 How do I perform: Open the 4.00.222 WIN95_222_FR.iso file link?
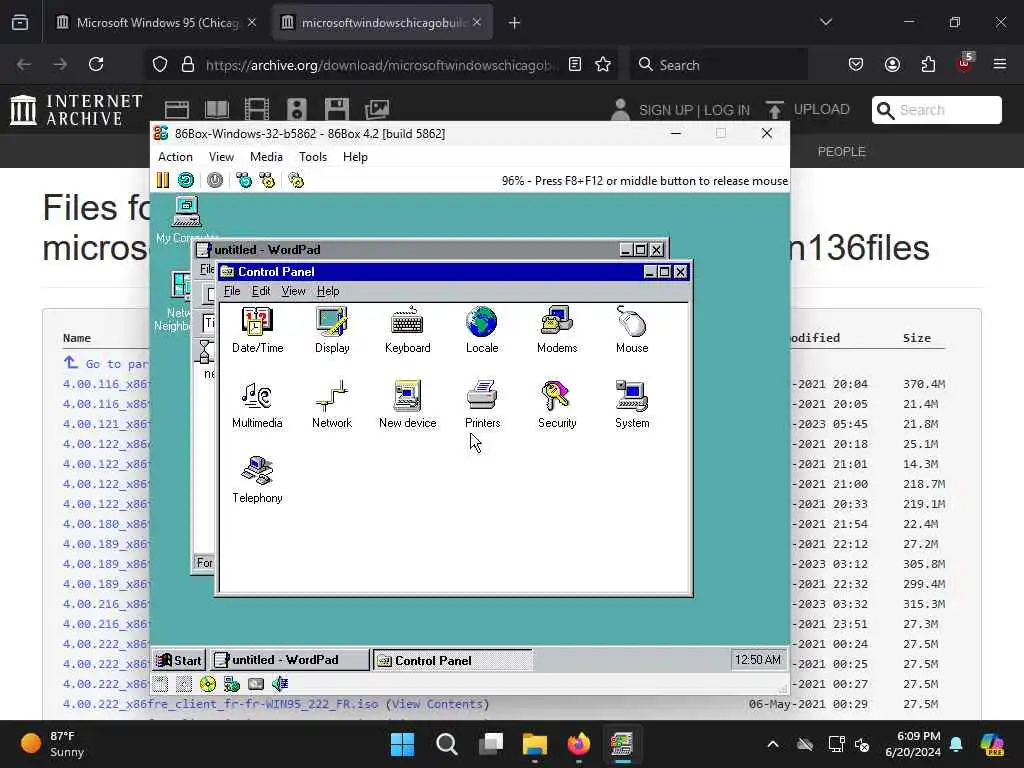220,704
